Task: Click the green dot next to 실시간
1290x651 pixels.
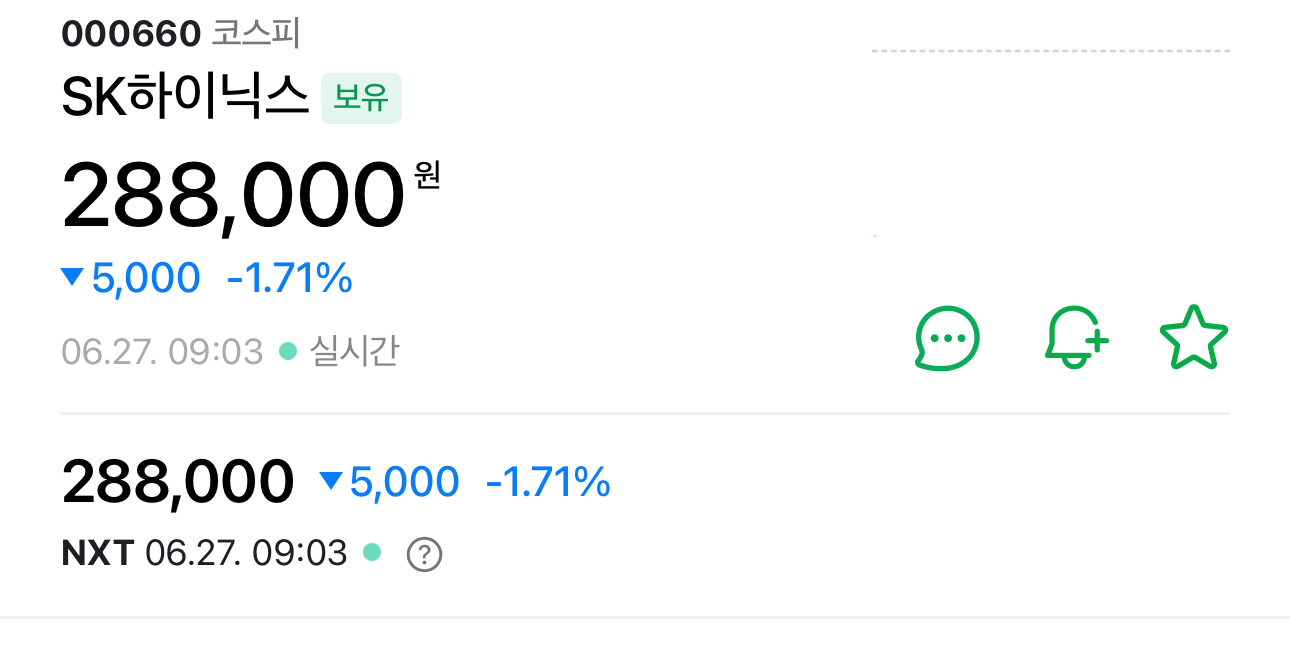Action: pos(288,352)
